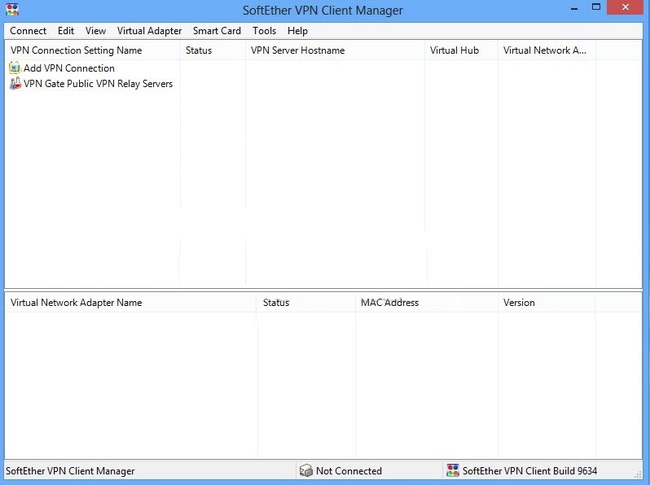This screenshot has height=485, width=650.
Task: Select the VPN Gate flask icon
Action: [x=15, y=84]
